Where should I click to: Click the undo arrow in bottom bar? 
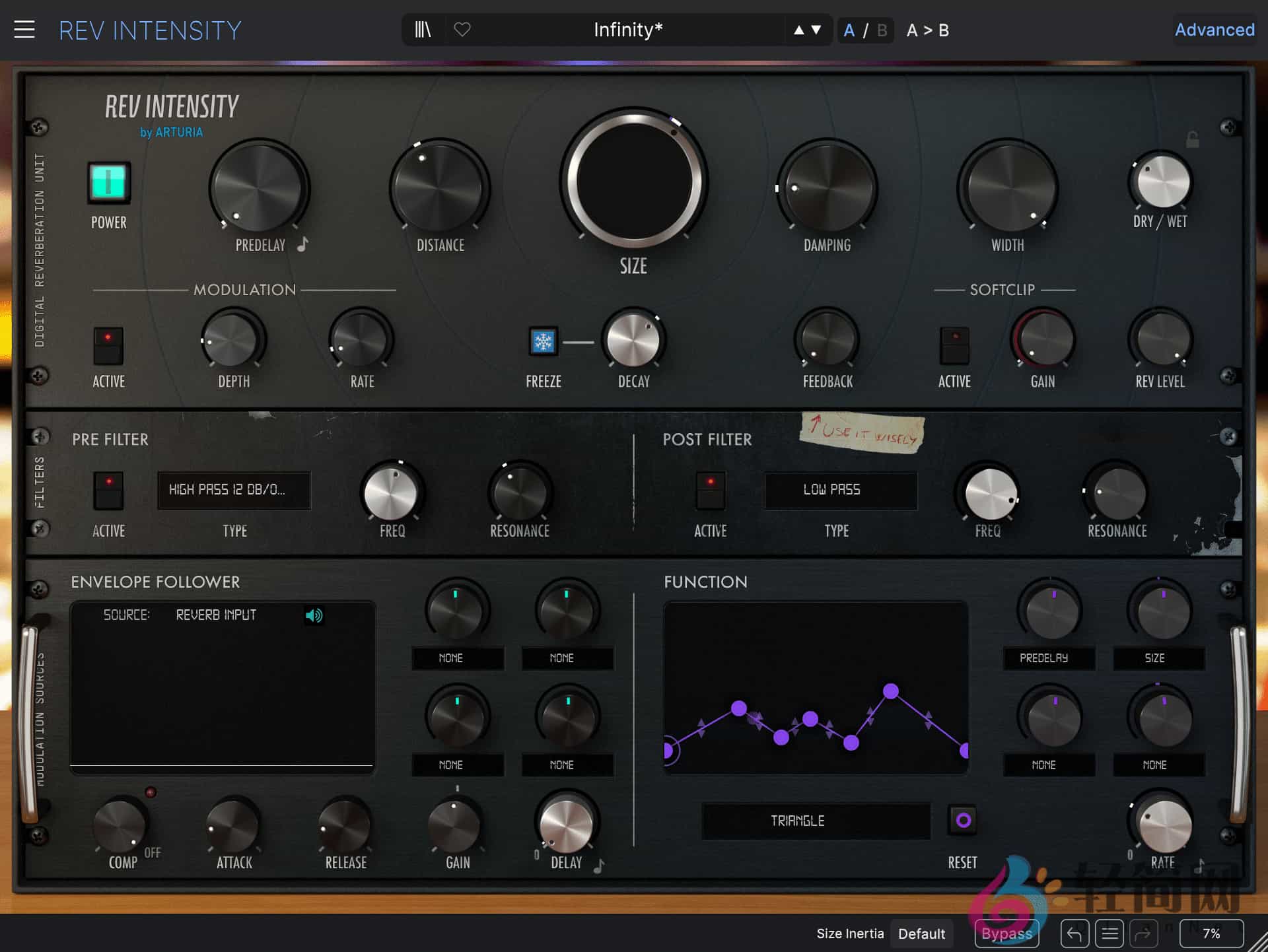click(1074, 934)
